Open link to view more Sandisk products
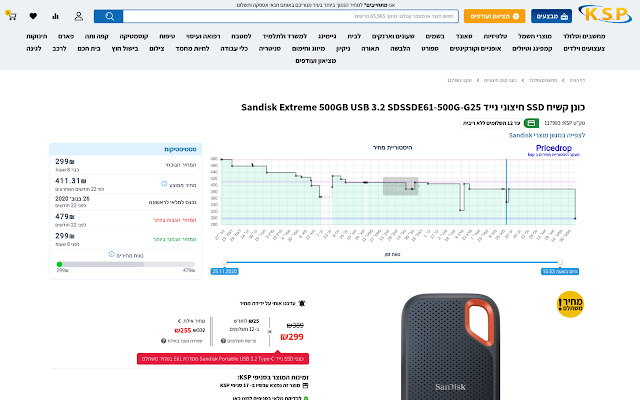Viewport: 640px width, 400px height. tap(547, 135)
